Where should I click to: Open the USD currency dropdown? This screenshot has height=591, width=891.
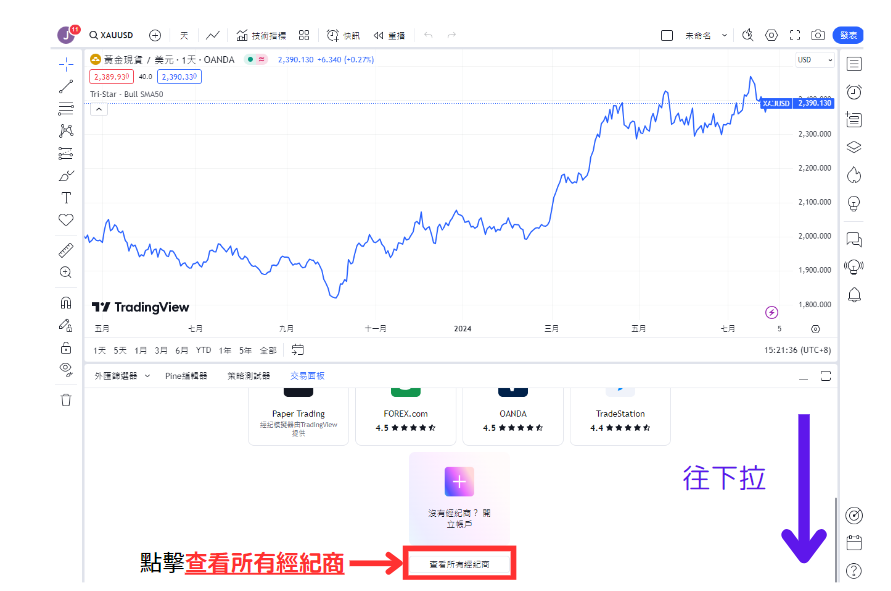814,60
